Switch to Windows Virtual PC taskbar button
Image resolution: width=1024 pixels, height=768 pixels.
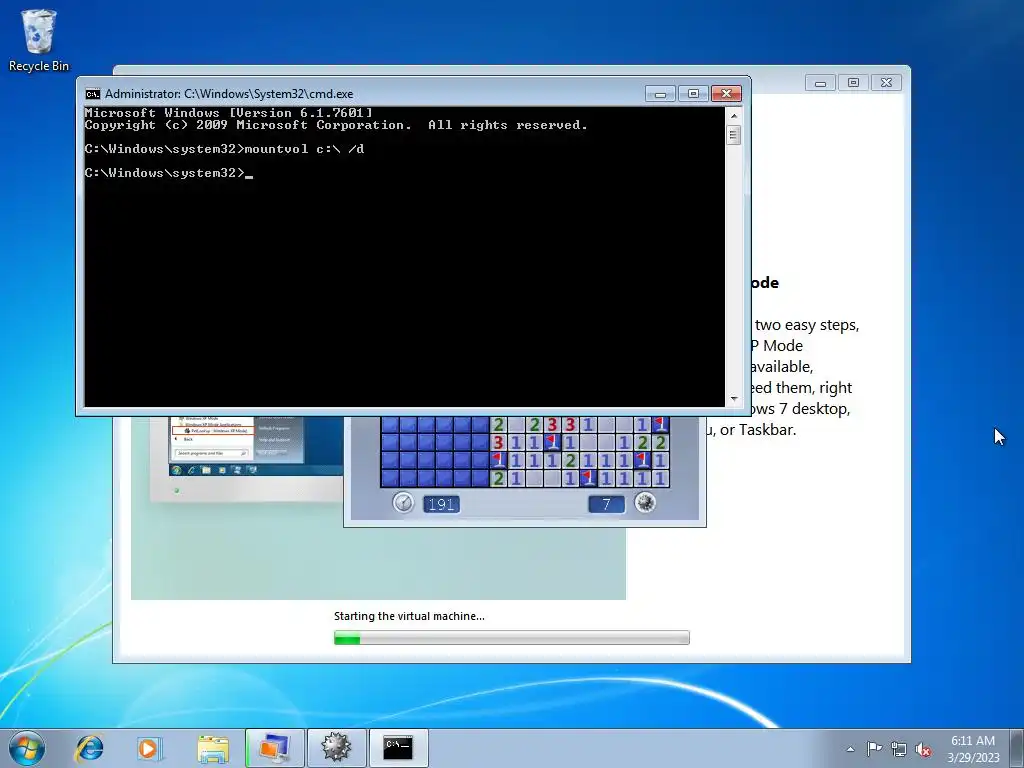coord(275,748)
